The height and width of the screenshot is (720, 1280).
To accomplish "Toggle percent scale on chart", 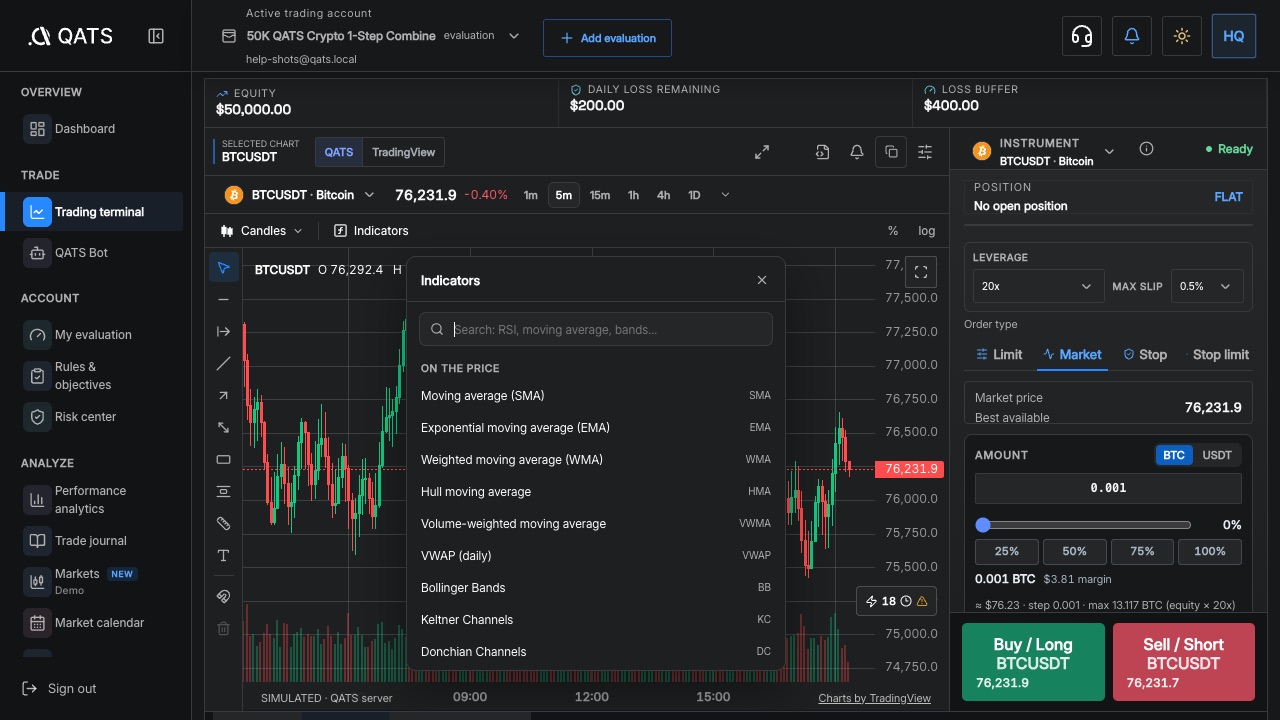I will tap(893, 231).
